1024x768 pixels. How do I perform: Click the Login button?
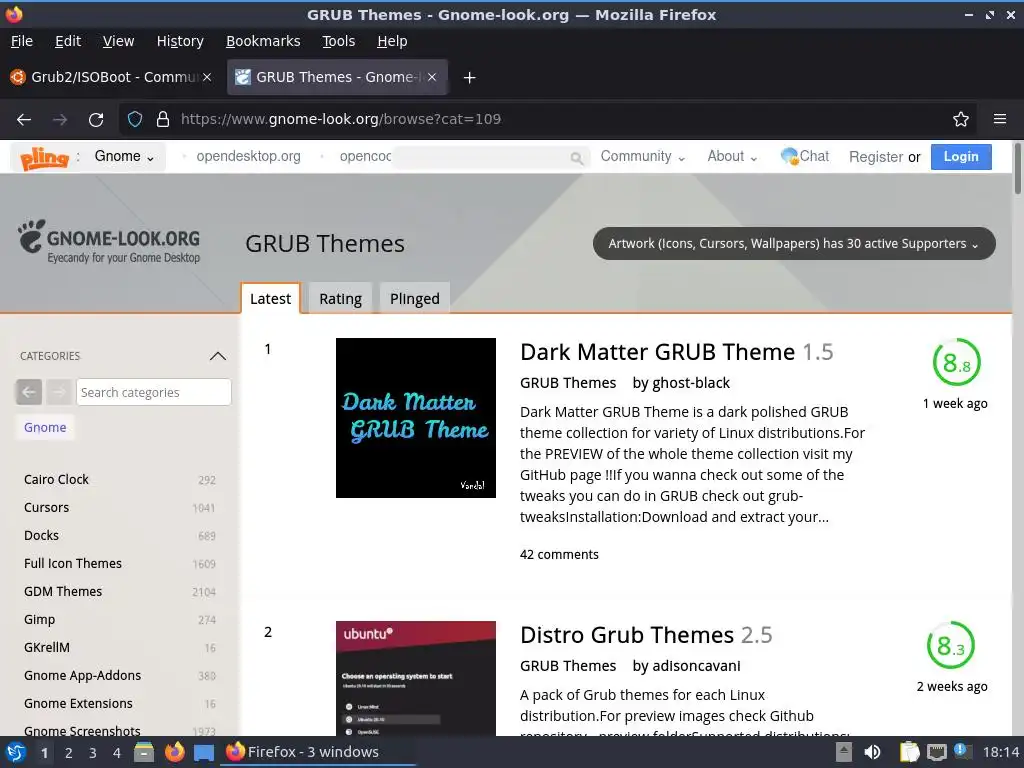pyautogui.click(x=961, y=157)
